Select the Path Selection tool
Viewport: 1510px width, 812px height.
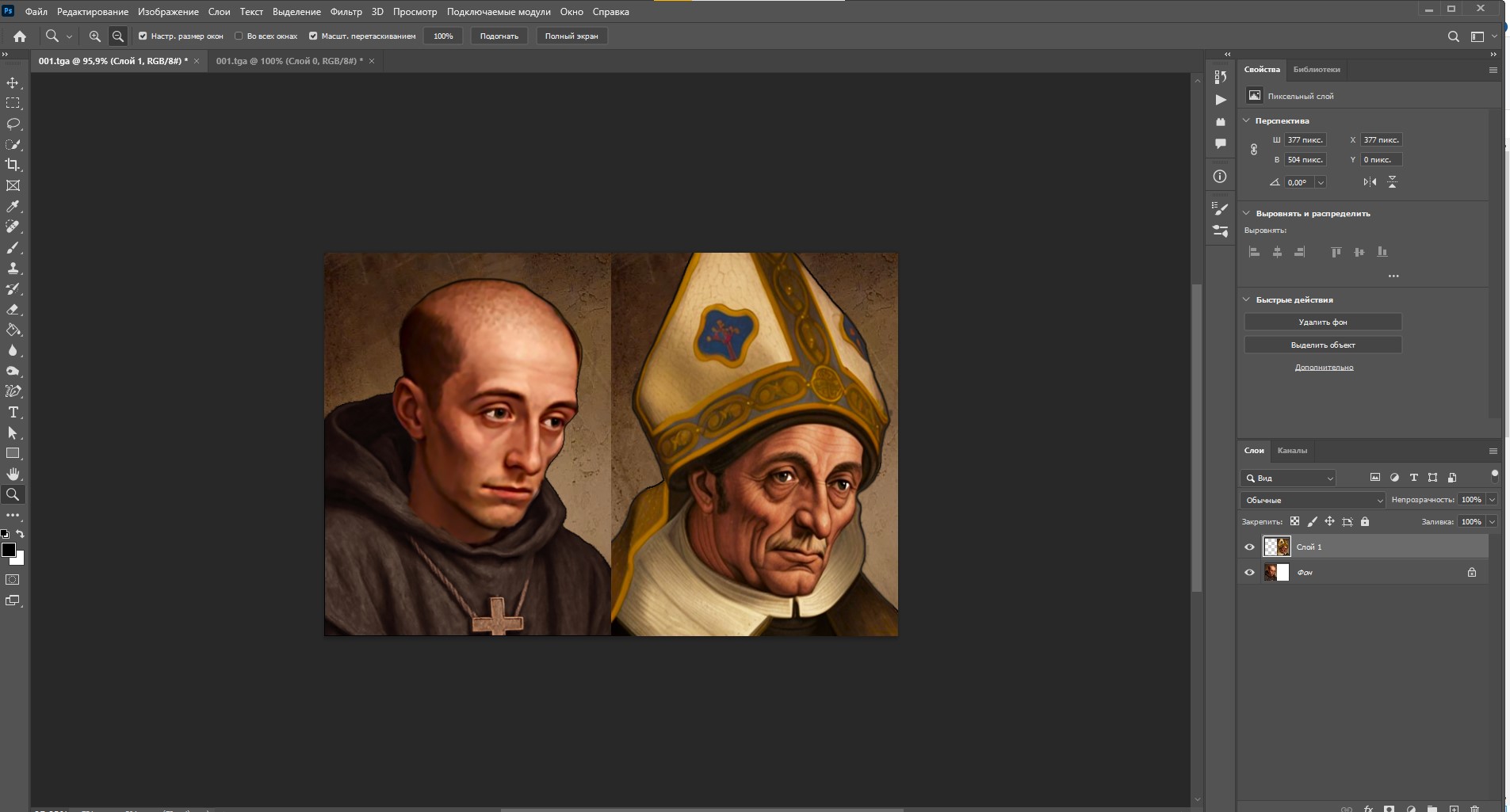point(13,433)
